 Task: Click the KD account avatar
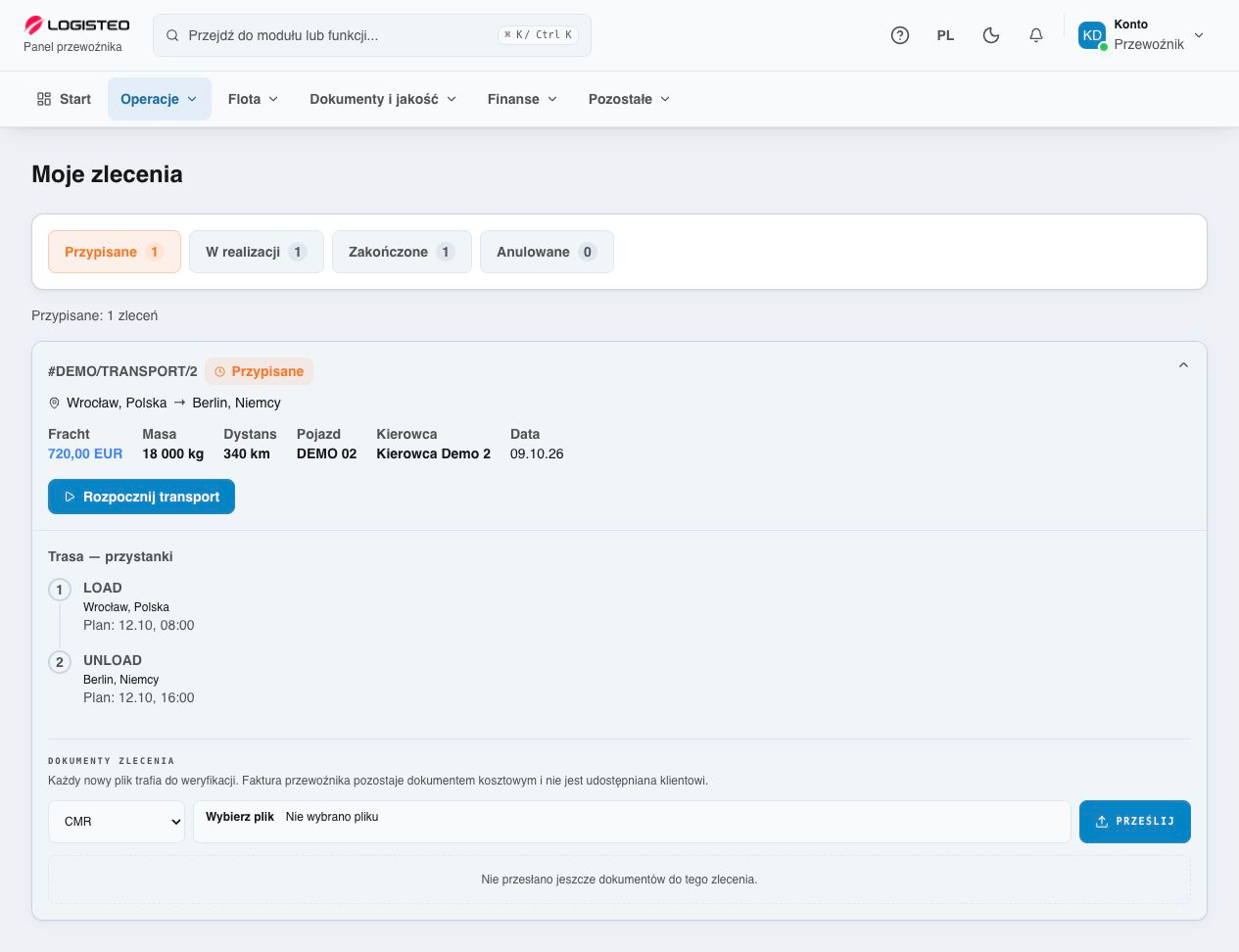point(1092,35)
